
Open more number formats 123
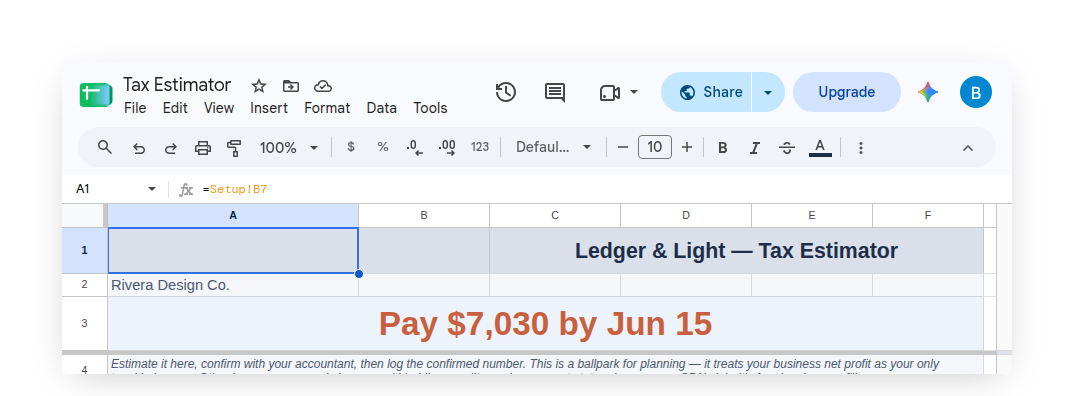[480, 147]
